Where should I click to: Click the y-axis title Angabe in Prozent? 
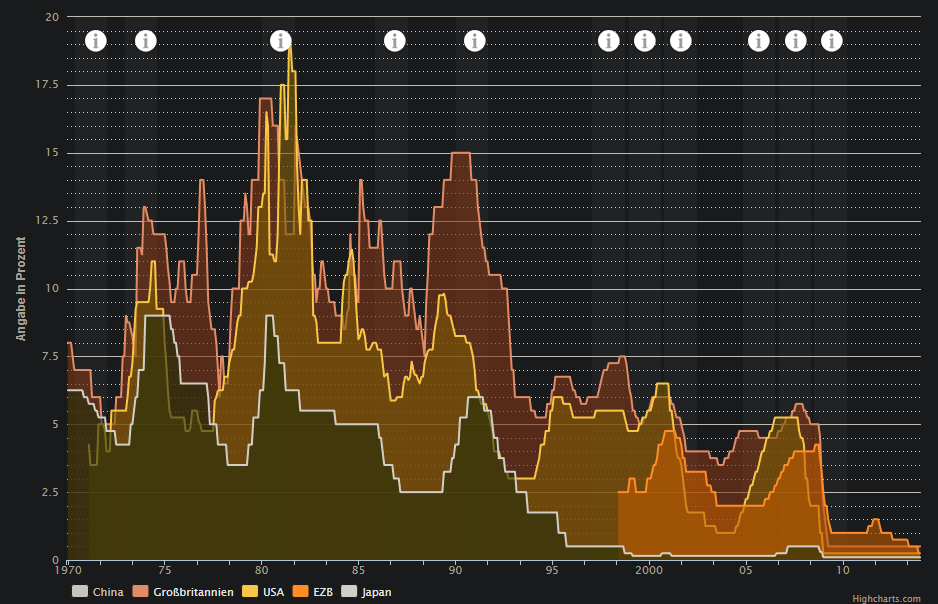(21, 289)
